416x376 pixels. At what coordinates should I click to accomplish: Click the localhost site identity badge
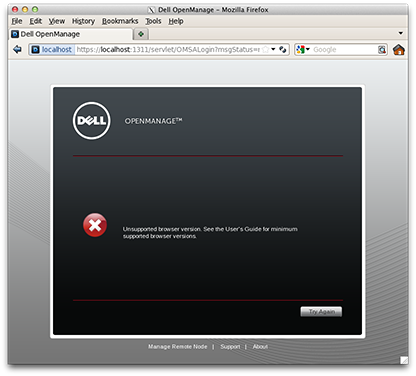click(x=52, y=50)
